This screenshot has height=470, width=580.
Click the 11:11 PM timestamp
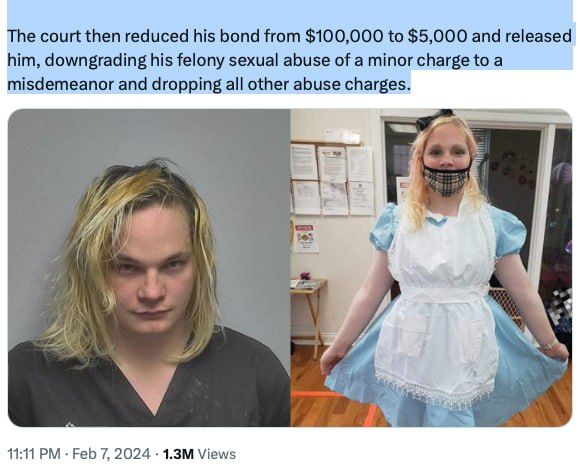point(34,454)
